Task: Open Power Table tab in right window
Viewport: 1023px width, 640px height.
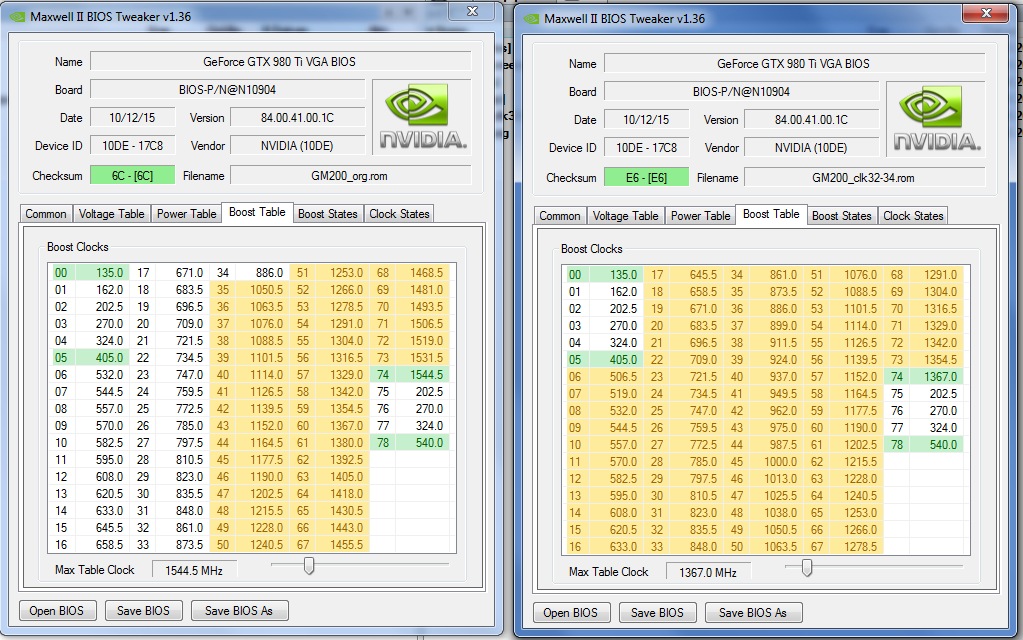Action: pos(701,216)
